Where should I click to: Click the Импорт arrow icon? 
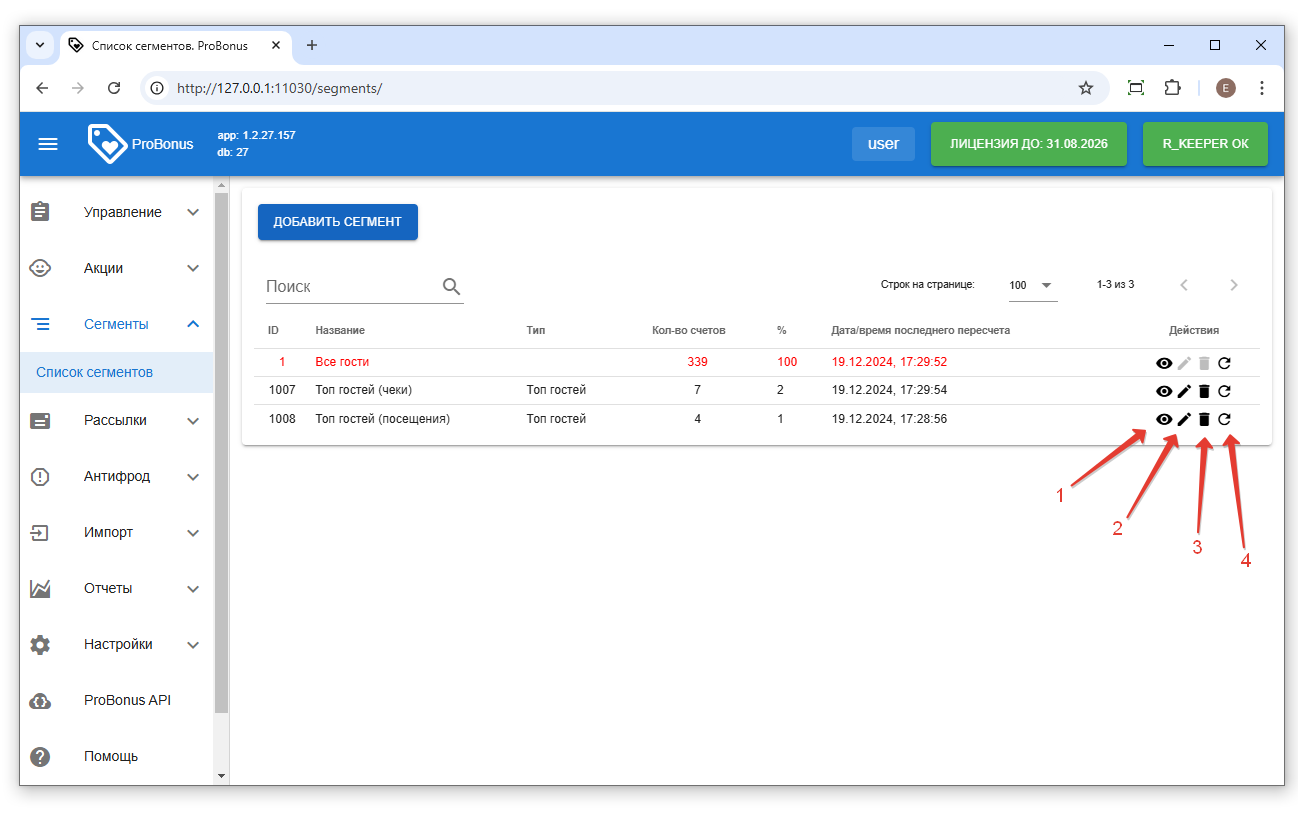[x=40, y=532]
